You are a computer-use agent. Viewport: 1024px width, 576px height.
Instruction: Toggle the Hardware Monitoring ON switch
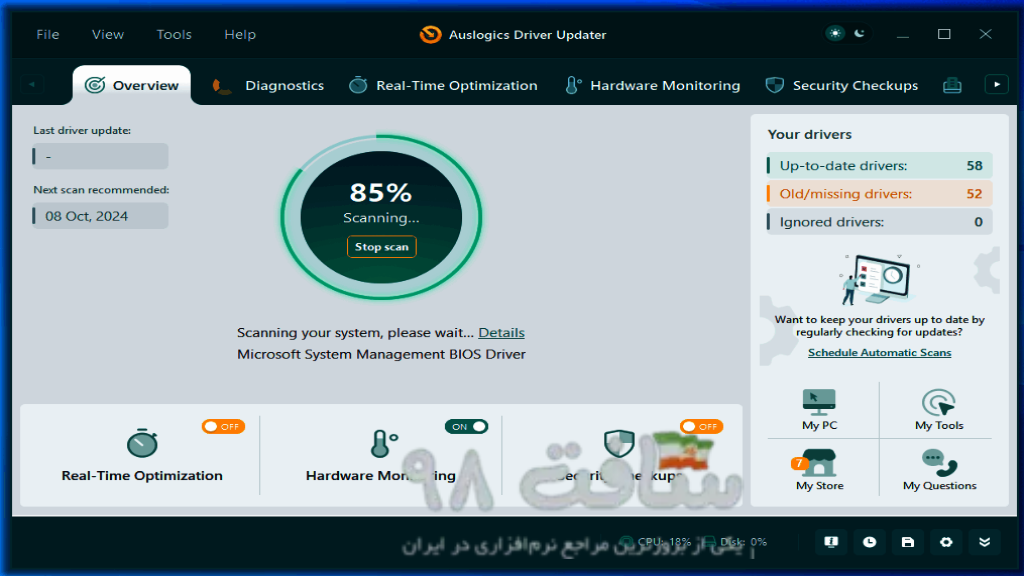tap(466, 426)
